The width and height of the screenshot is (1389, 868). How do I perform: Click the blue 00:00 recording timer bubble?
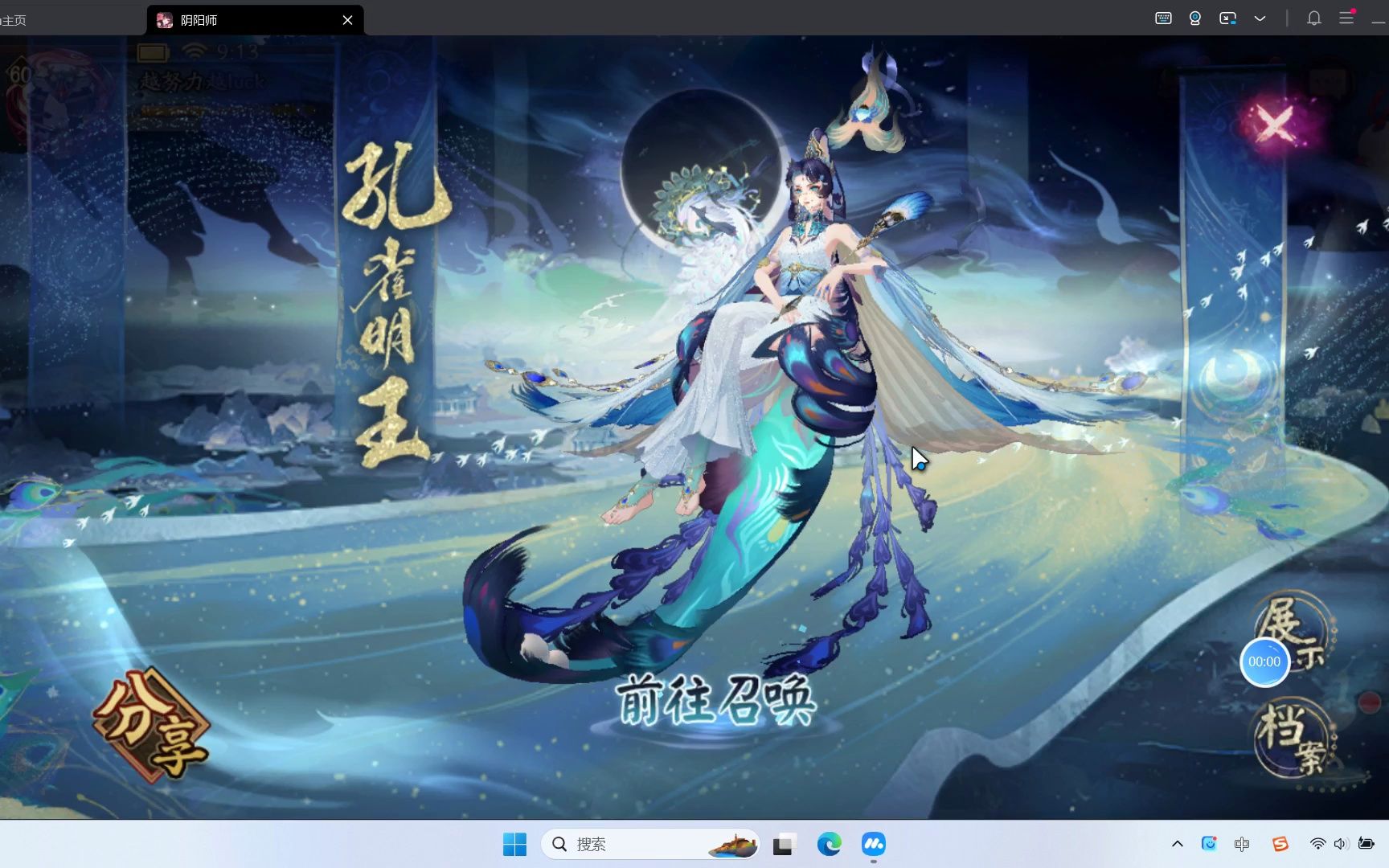(x=1264, y=662)
